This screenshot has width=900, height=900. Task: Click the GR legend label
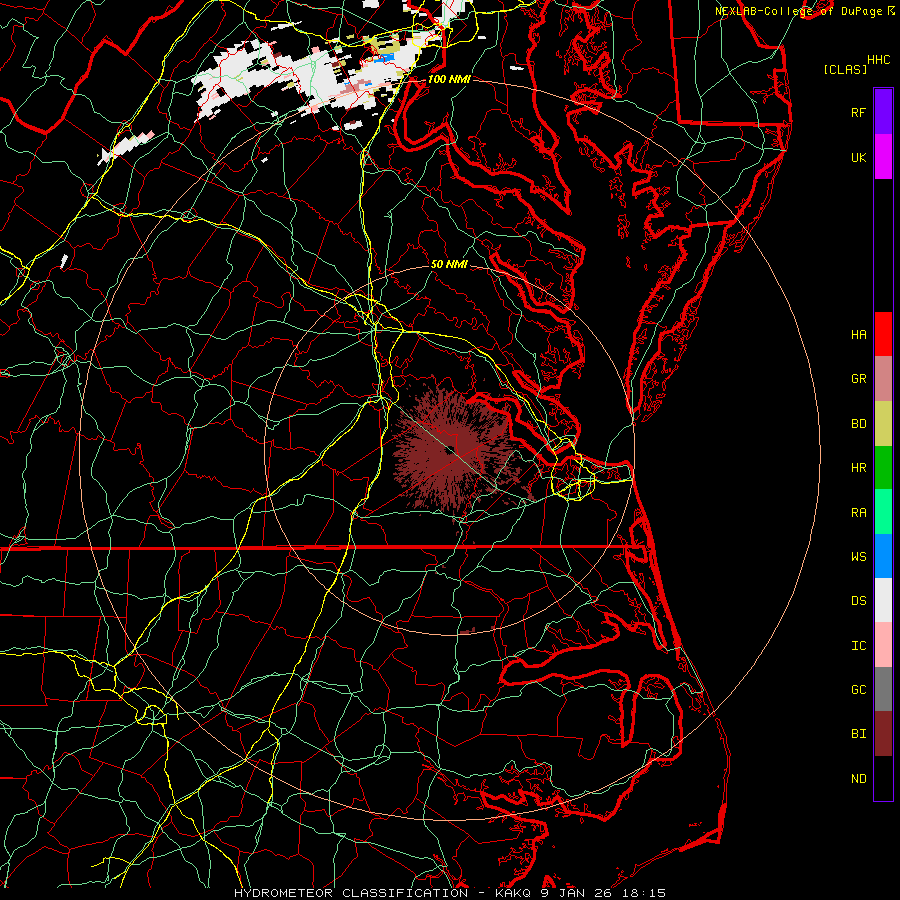[x=858, y=379]
